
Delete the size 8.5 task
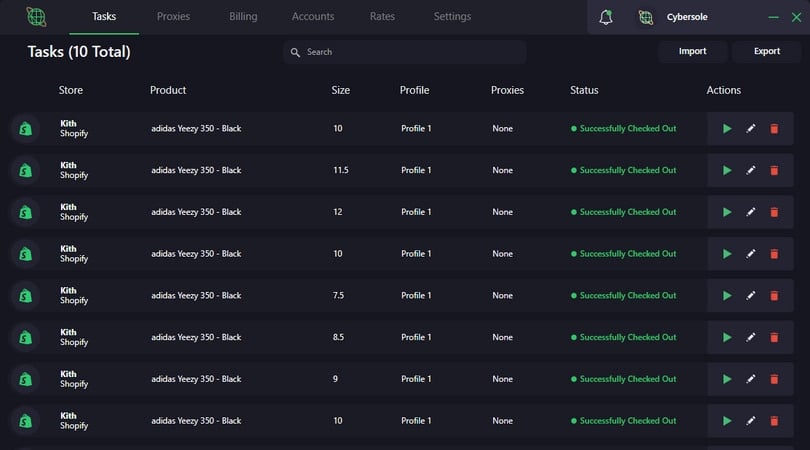coord(774,337)
